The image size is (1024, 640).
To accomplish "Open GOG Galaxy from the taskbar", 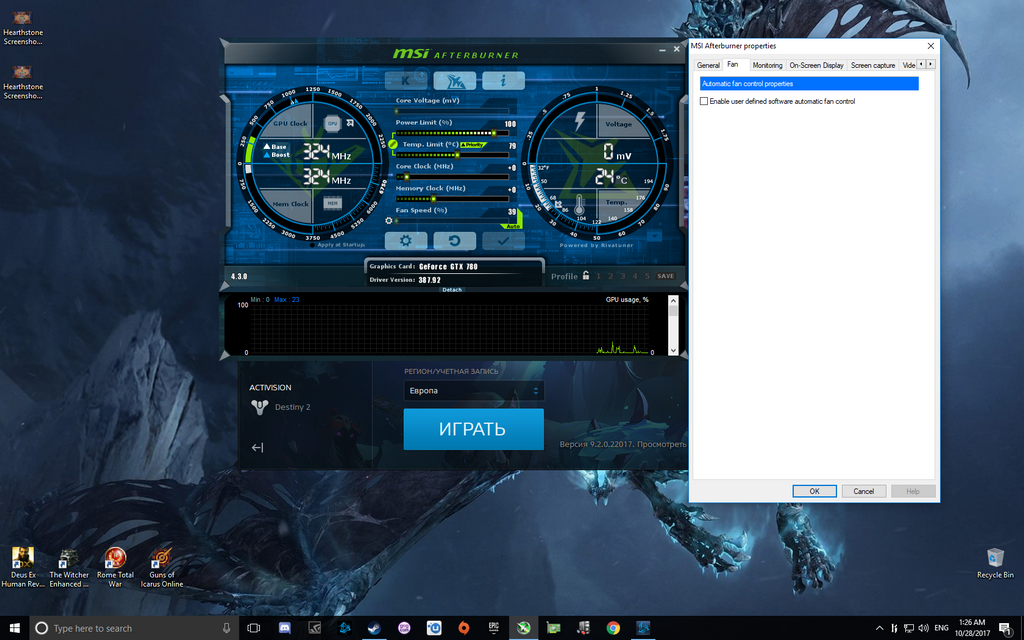I will 404,628.
